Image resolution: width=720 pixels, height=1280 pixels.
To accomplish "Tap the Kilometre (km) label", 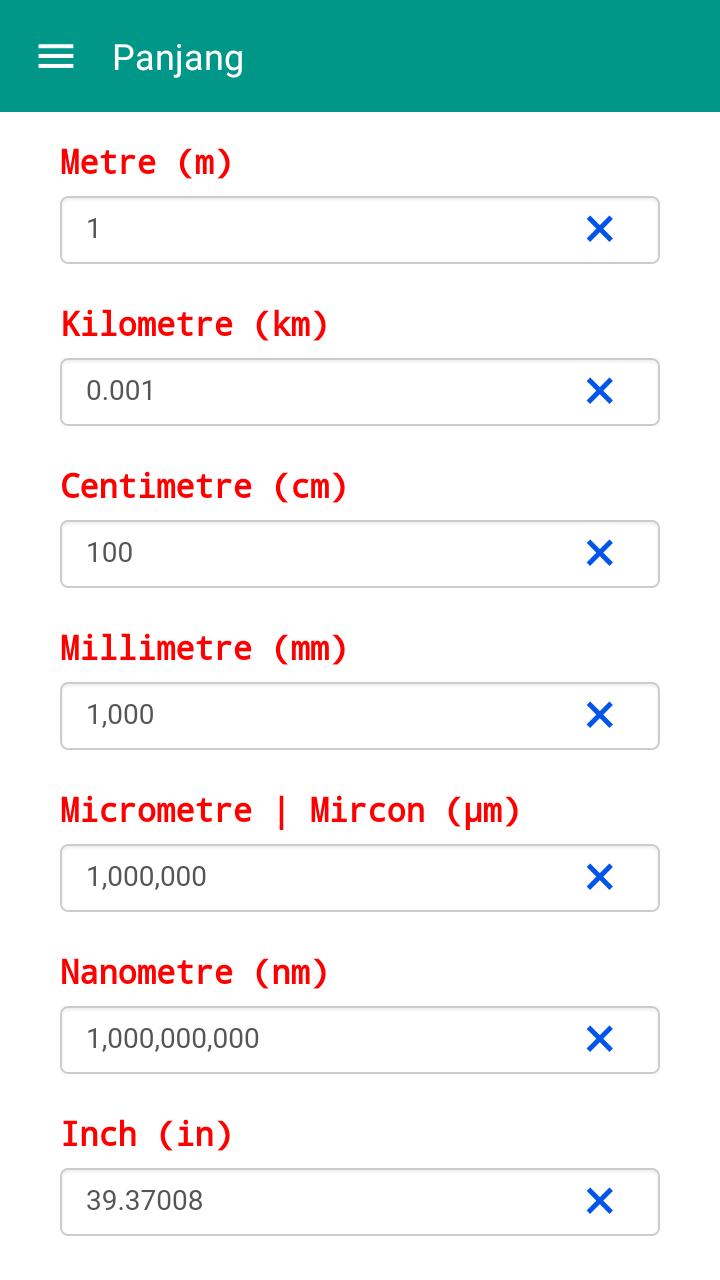I will [x=195, y=324].
